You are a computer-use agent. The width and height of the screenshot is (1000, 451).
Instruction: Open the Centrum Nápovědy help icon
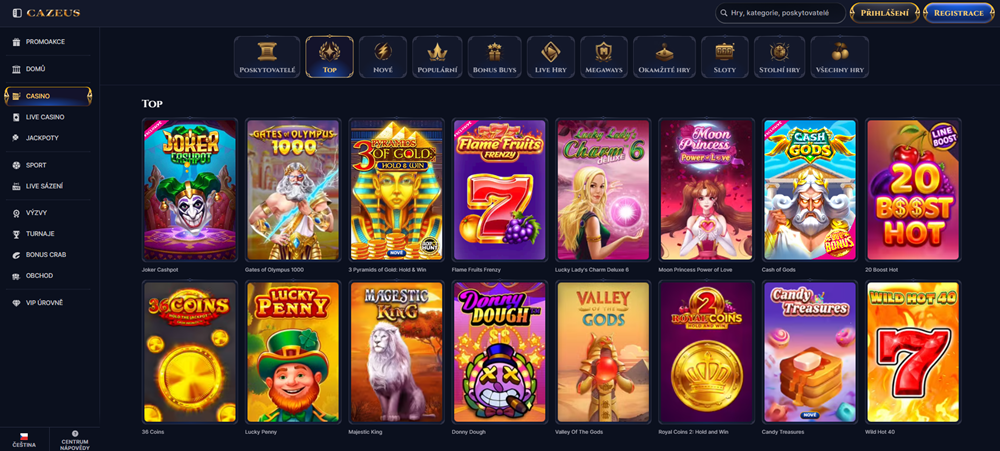(x=75, y=434)
